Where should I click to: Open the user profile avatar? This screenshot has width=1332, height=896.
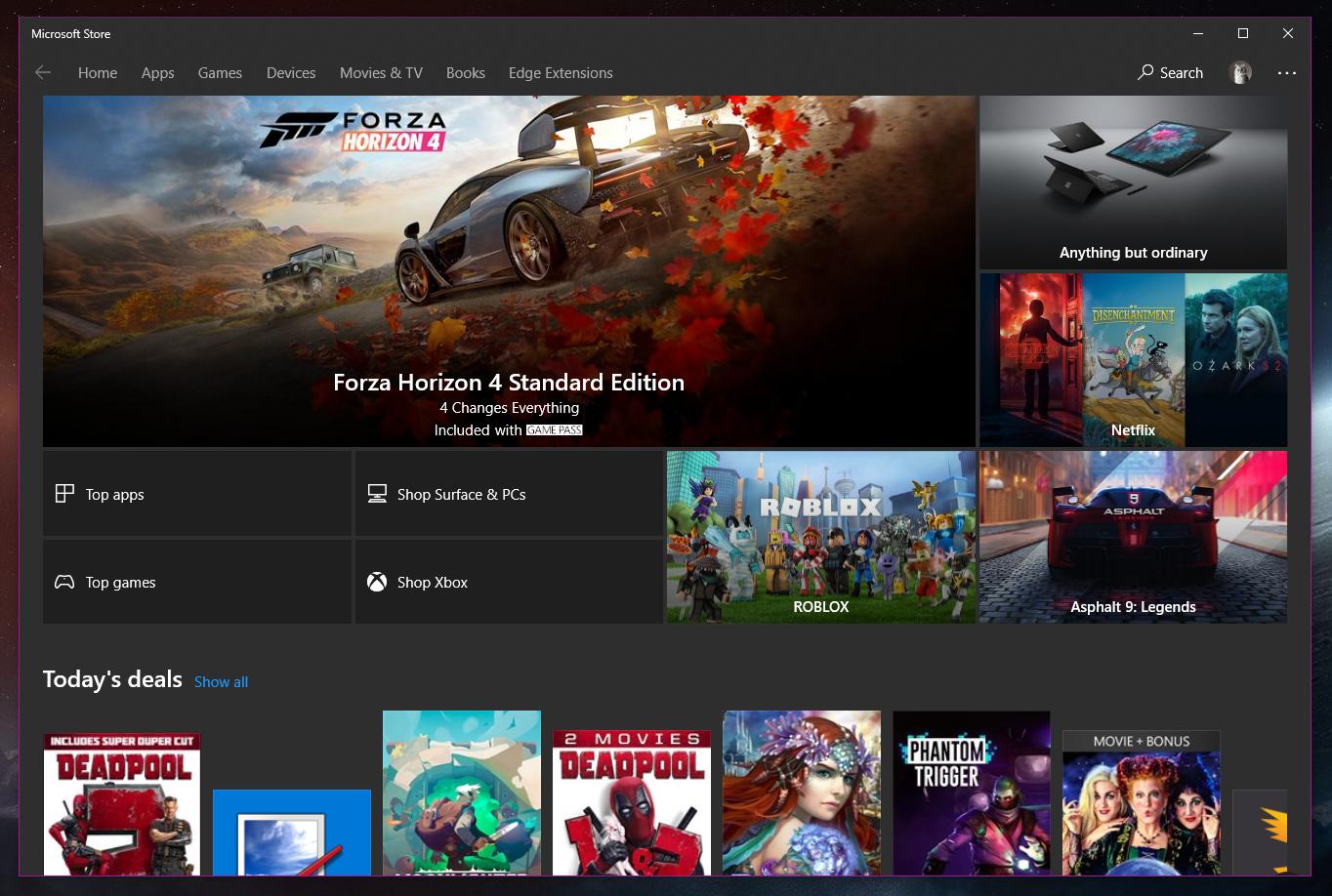click(x=1240, y=72)
